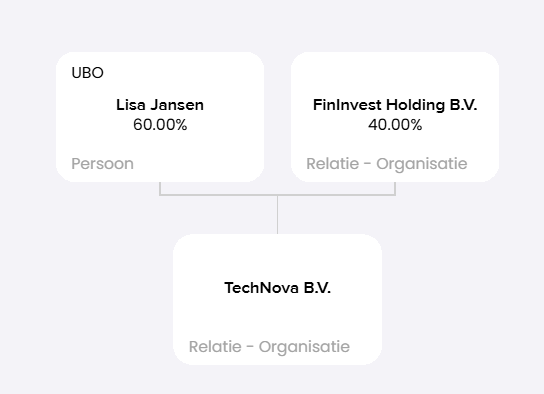Viewport: 544px width, 394px height.
Task: Click the Persoon type label
Action: click(x=102, y=164)
